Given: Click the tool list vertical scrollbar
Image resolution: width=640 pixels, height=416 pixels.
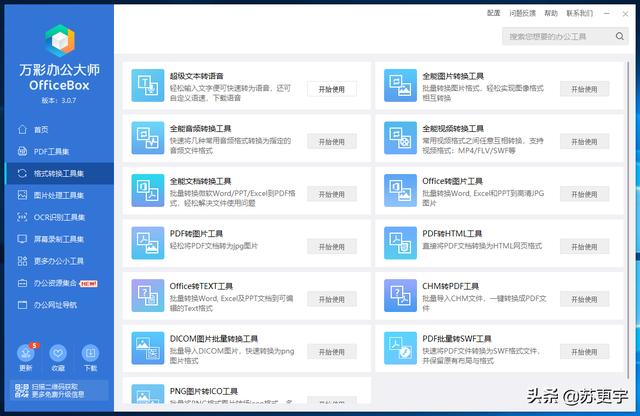Looking at the screenshot, I should pyautogui.click(x=628, y=220).
